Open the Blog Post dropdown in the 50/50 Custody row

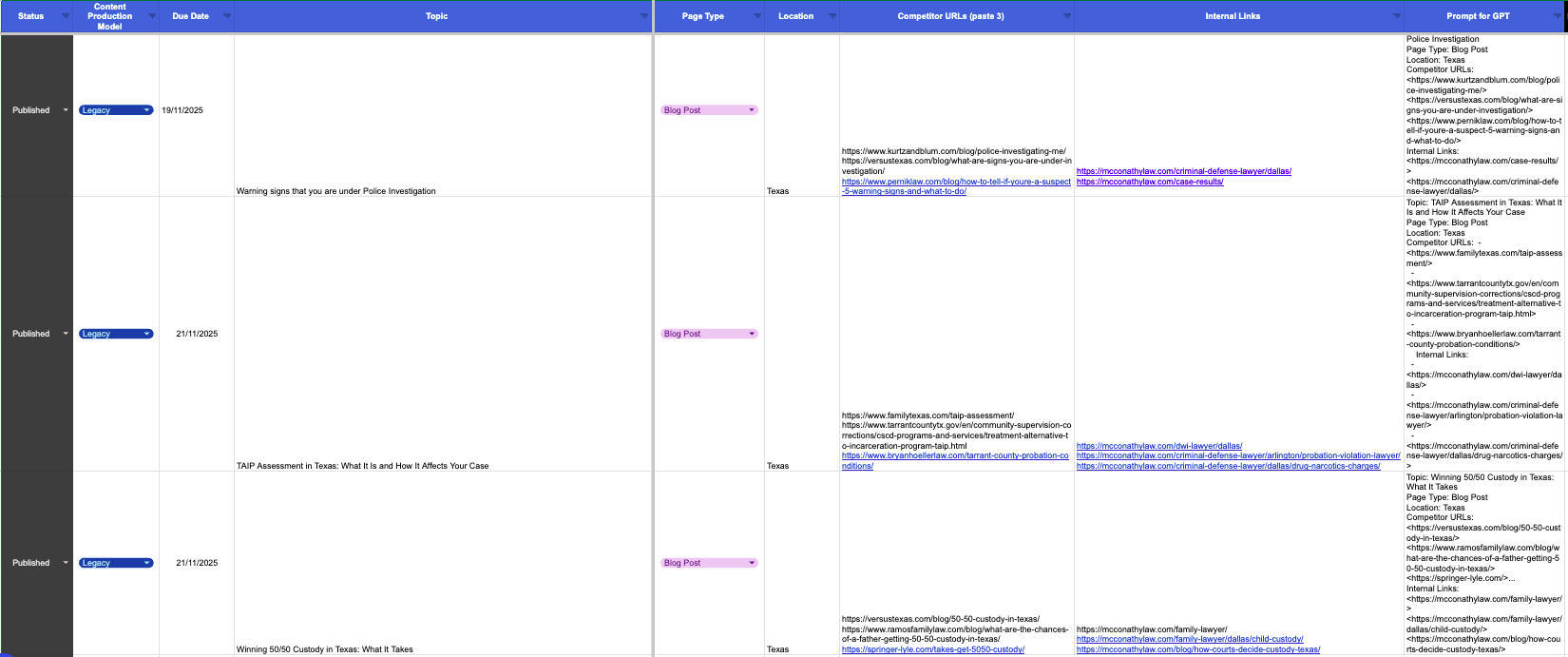point(752,563)
